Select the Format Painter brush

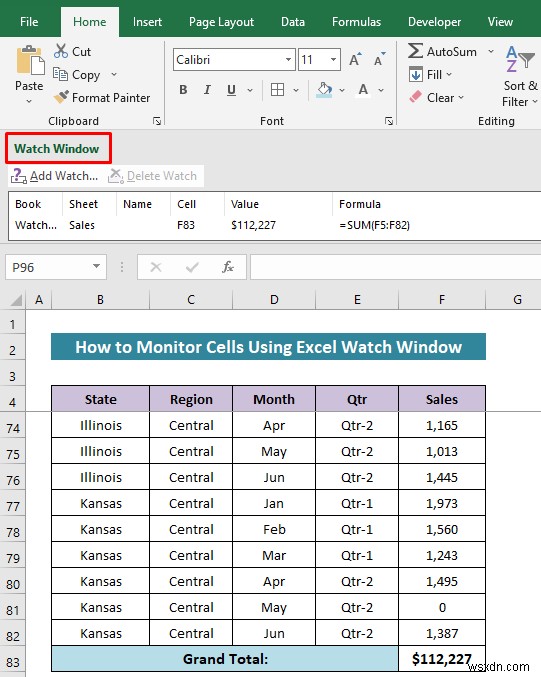61,97
